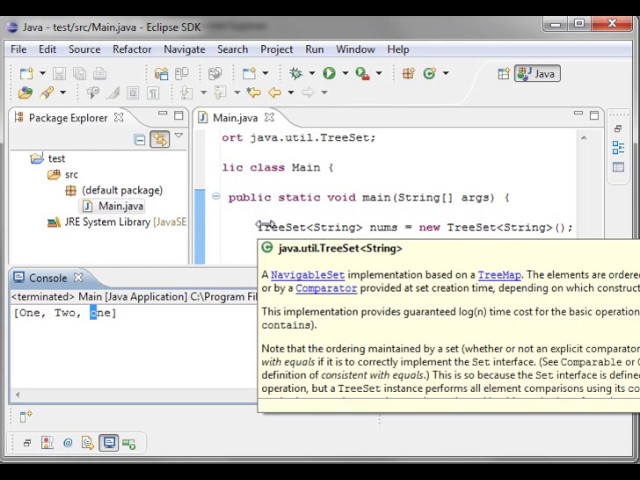Open the File menu
This screenshot has height=480, width=640.
click(18, 49)
